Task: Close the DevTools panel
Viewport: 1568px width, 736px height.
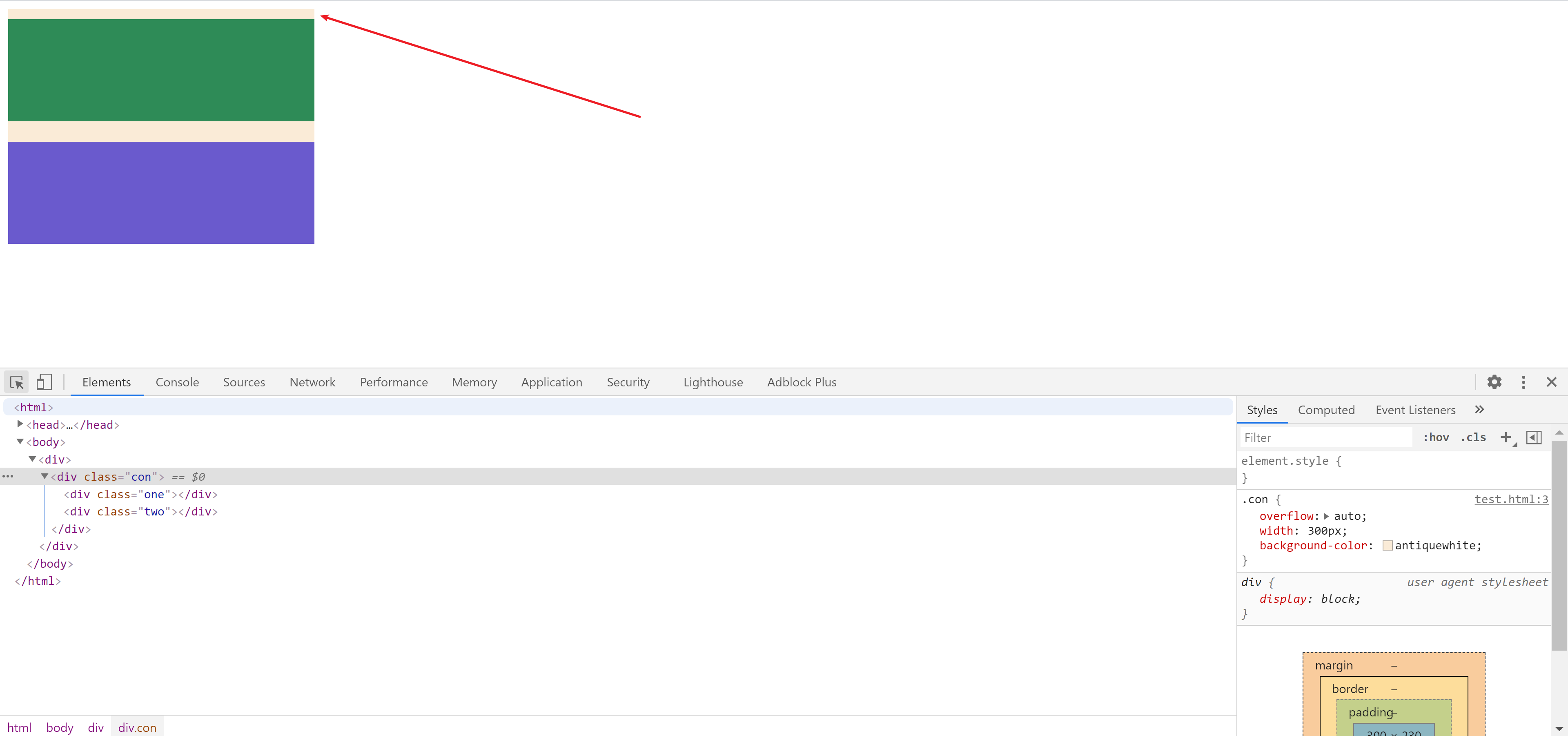Action: 1551,382
